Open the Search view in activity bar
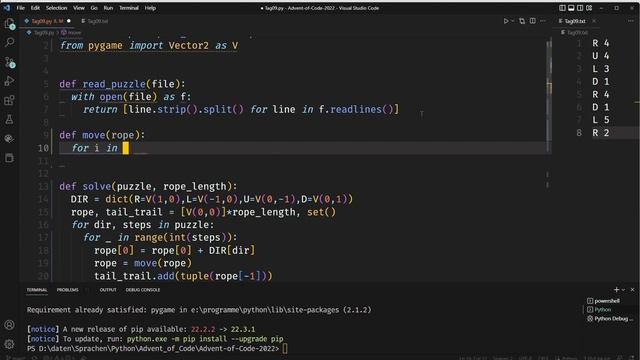Screen dimensions: 640x360 (9, 42)
